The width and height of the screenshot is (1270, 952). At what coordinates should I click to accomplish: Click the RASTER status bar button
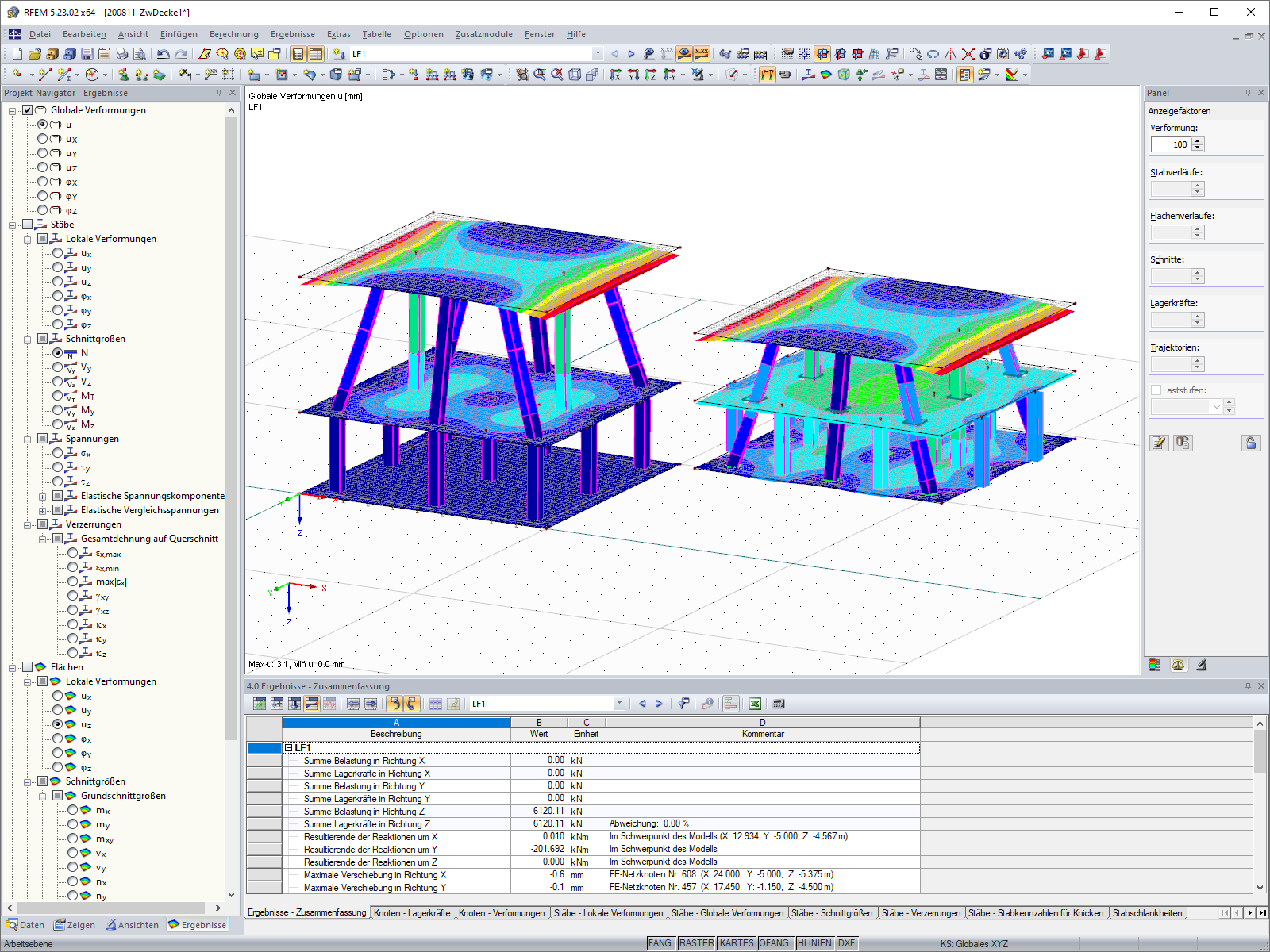point(696,943)
